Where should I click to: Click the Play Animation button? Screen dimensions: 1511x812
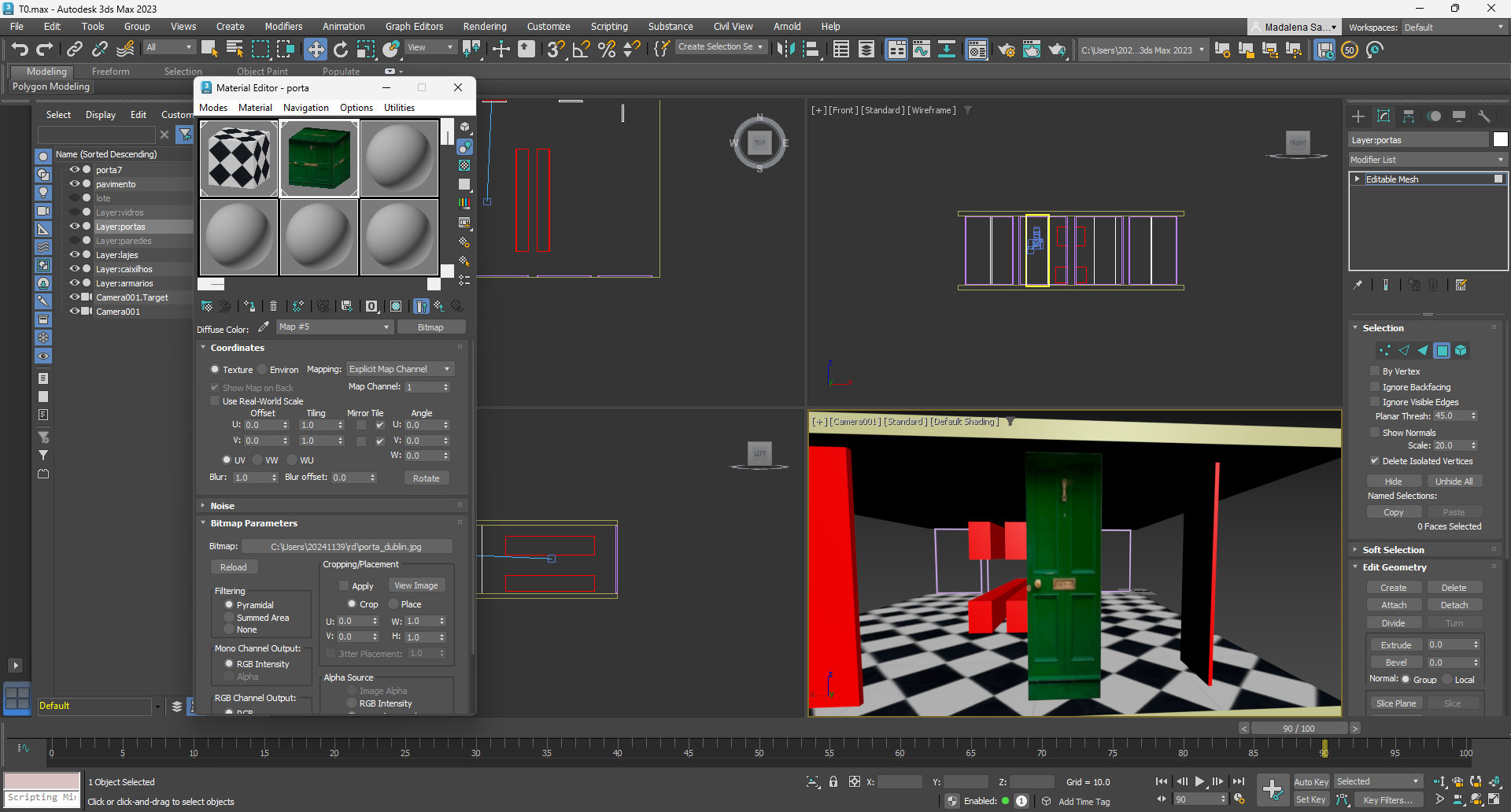1199,781
